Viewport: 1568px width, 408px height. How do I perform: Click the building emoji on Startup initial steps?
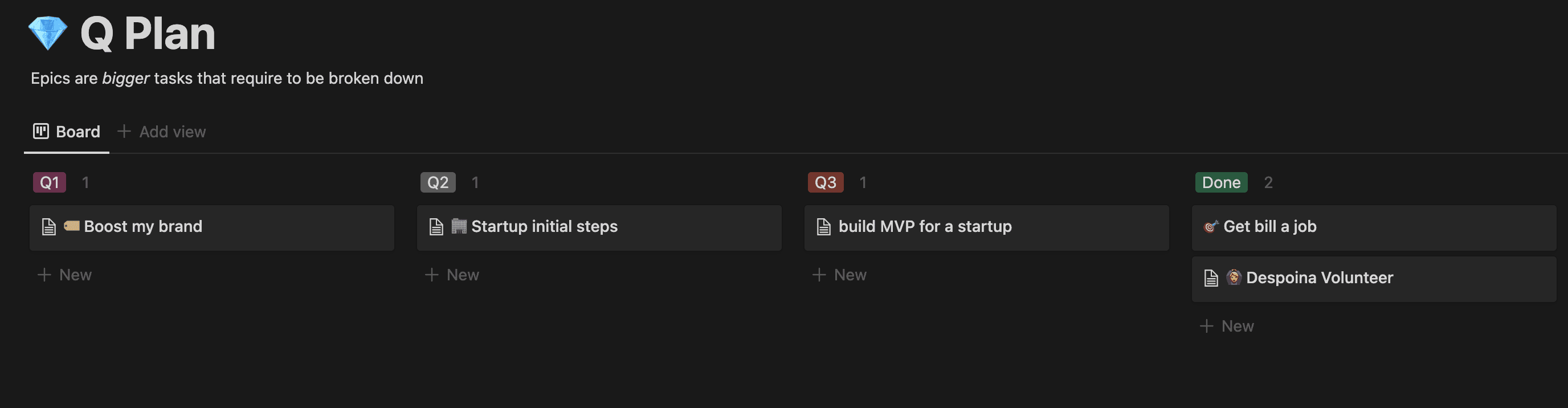coord(459,226)
